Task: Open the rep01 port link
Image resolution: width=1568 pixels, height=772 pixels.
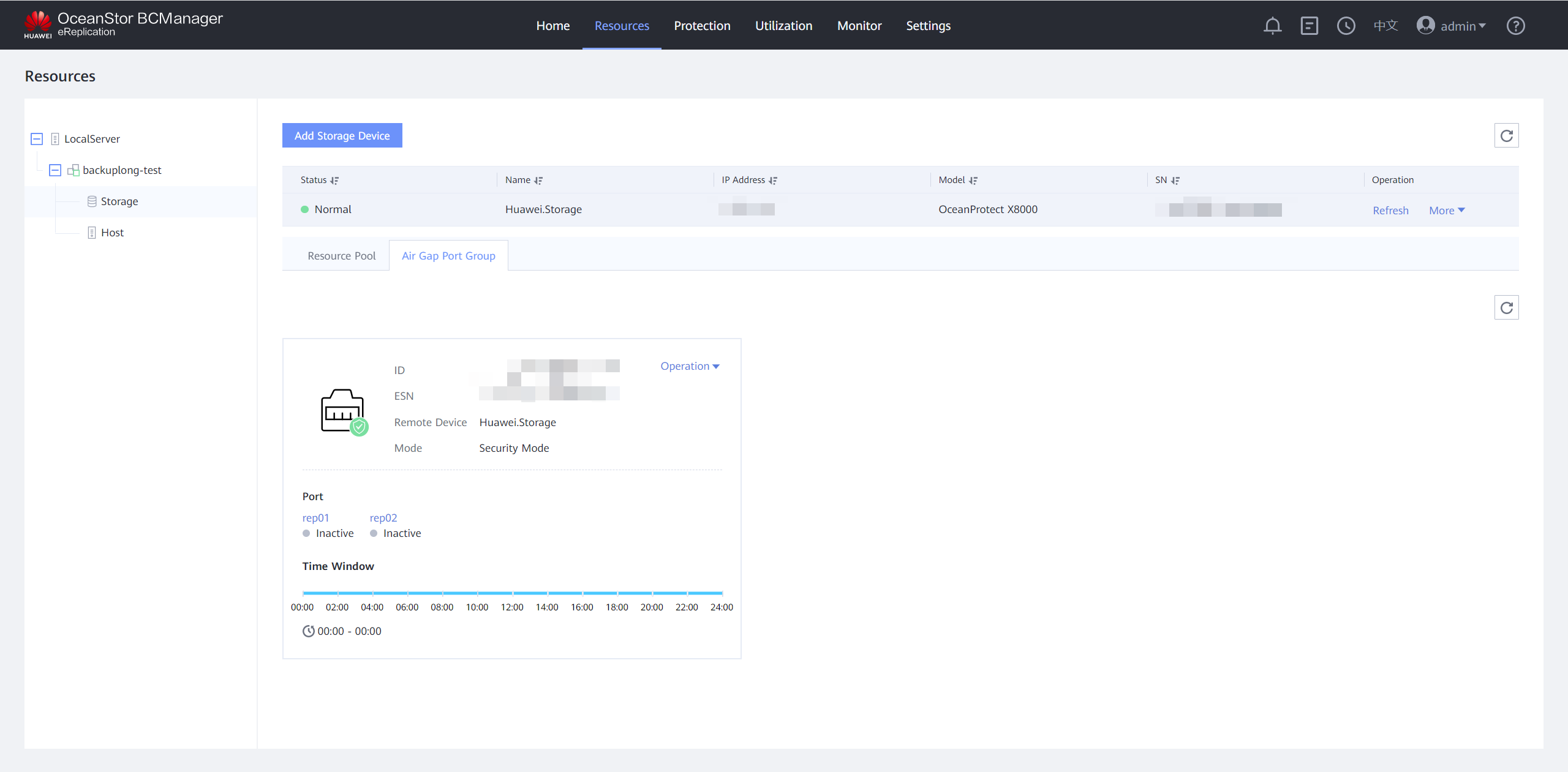Action: 315,518
